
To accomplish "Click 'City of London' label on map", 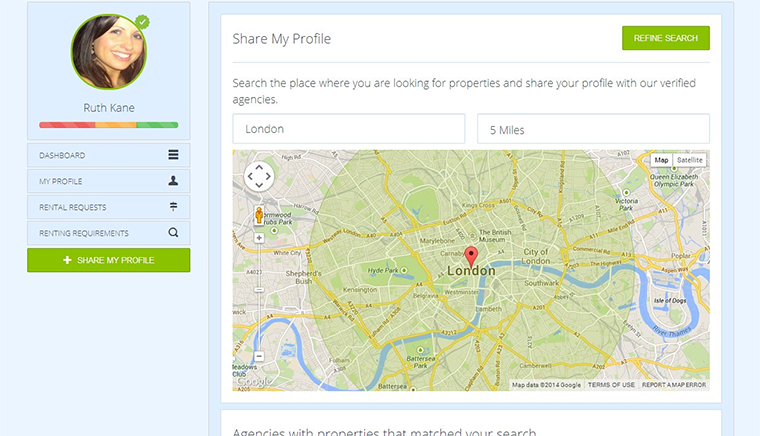I will click(536, 256).
